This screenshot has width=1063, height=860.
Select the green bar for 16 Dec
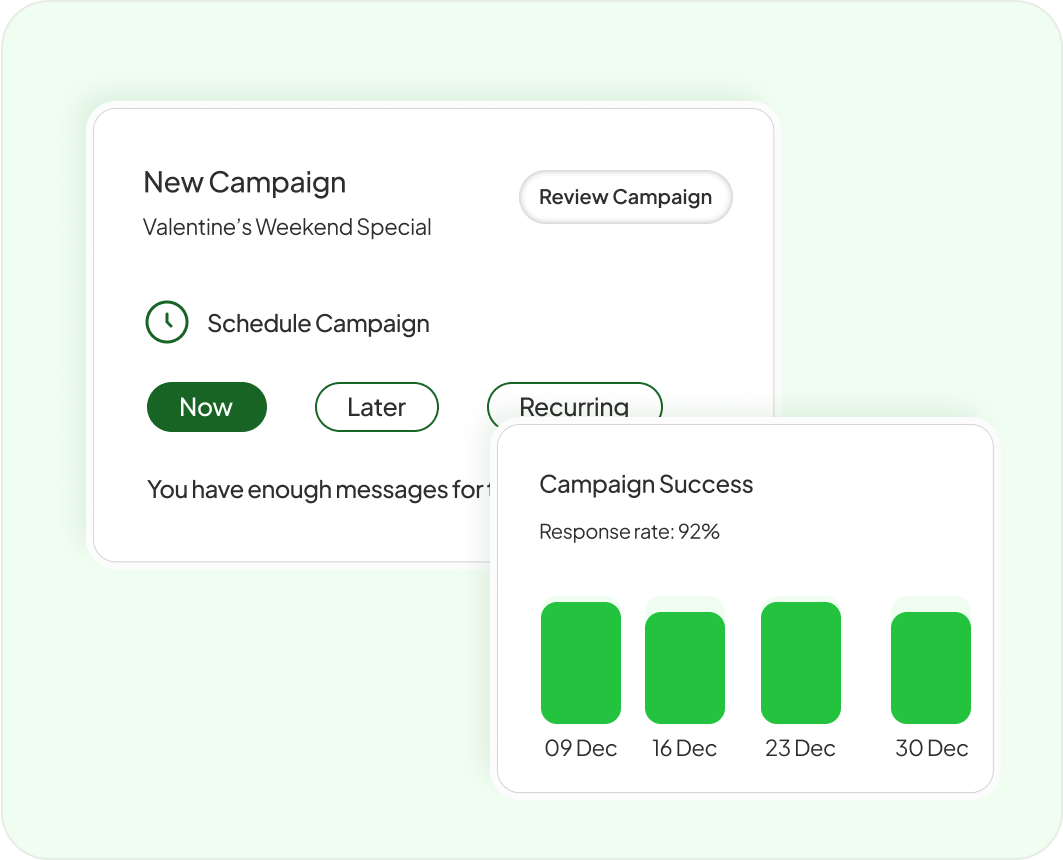(685, 668)
